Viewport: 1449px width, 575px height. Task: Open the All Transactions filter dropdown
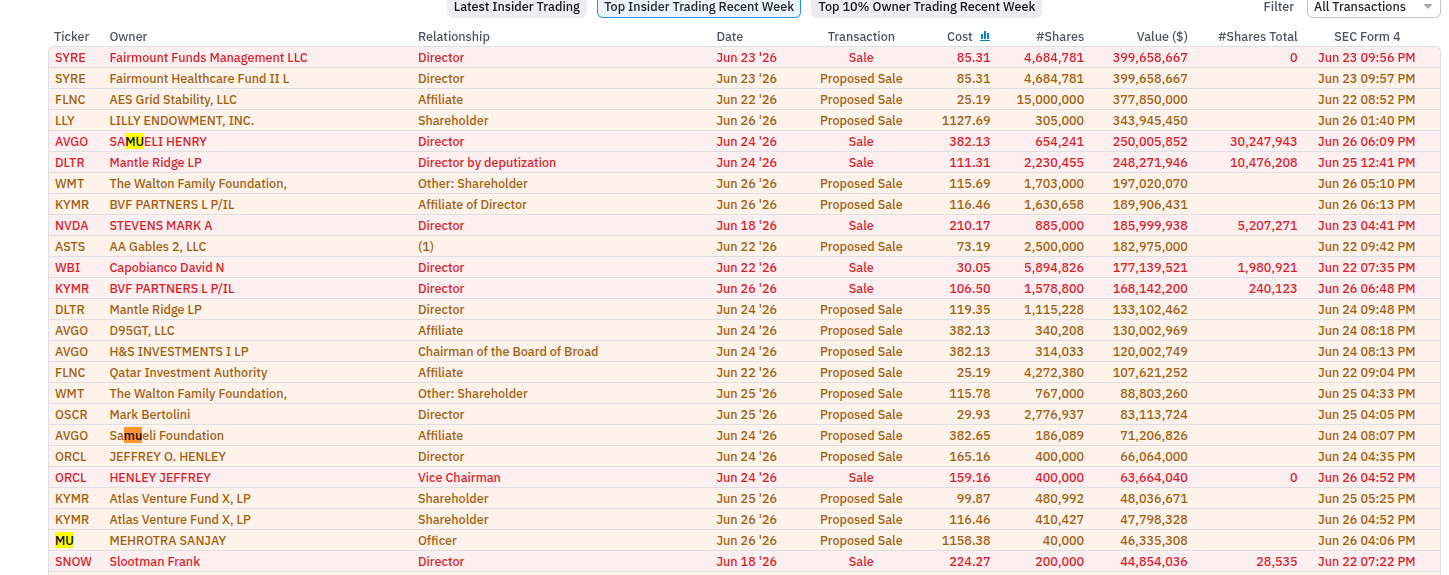(1374, 7)
